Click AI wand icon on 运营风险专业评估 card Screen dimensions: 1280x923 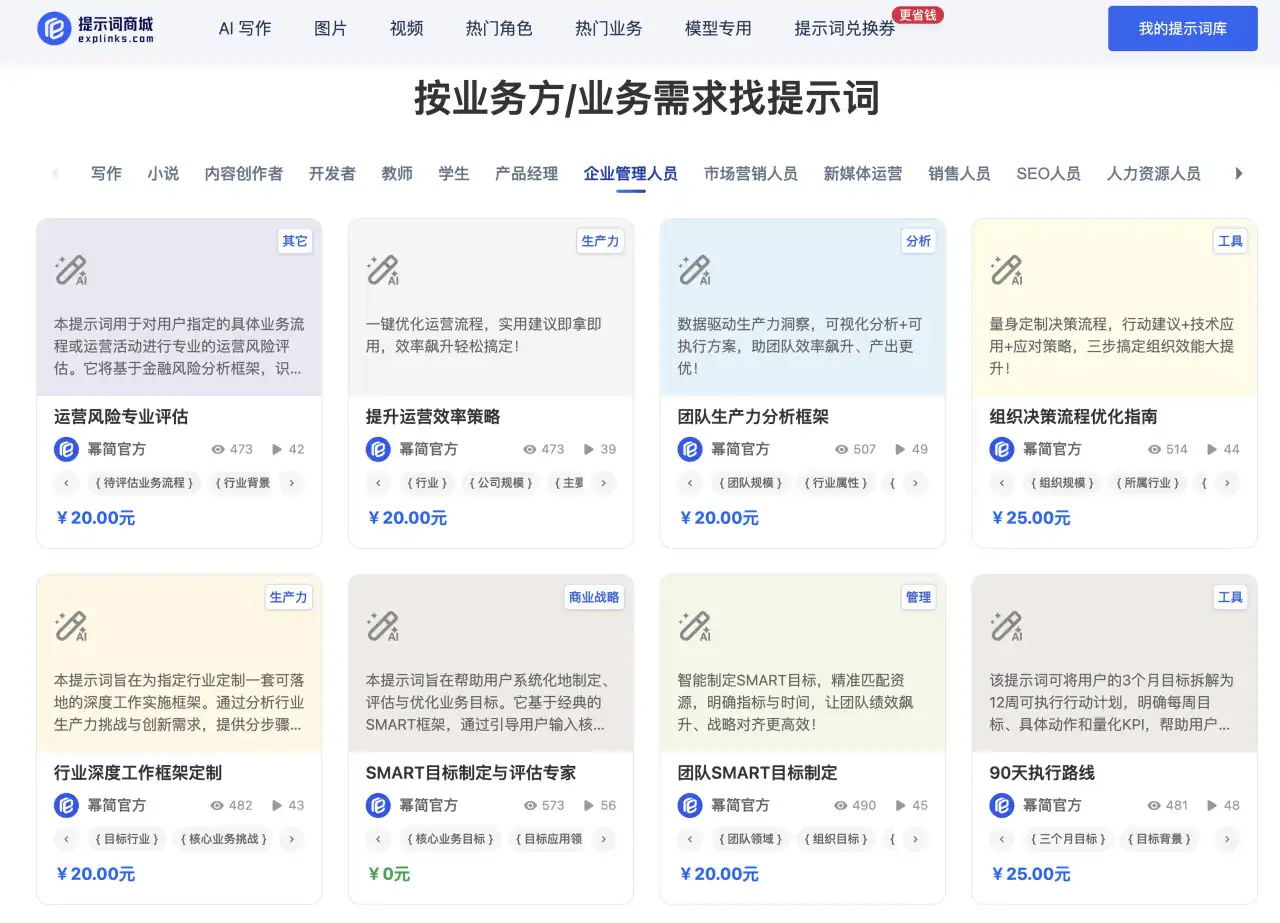click(x=71, y=270)
